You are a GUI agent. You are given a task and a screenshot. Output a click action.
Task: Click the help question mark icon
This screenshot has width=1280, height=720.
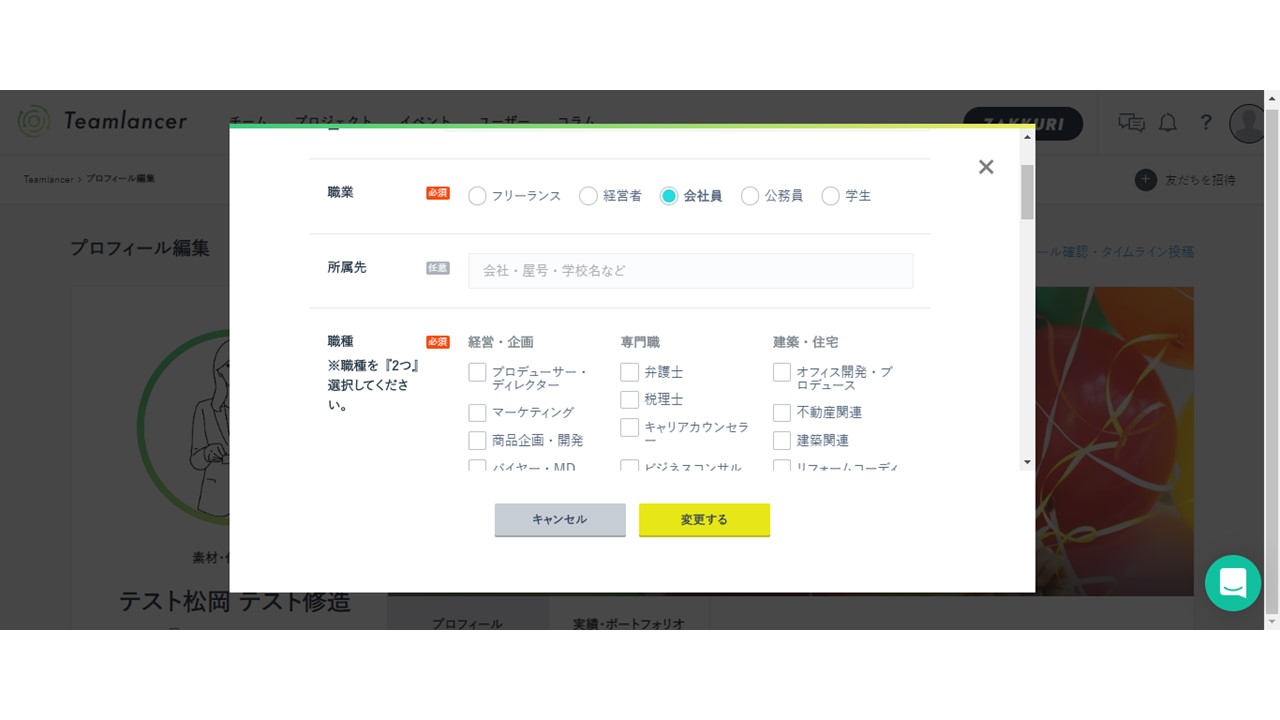1206,123
